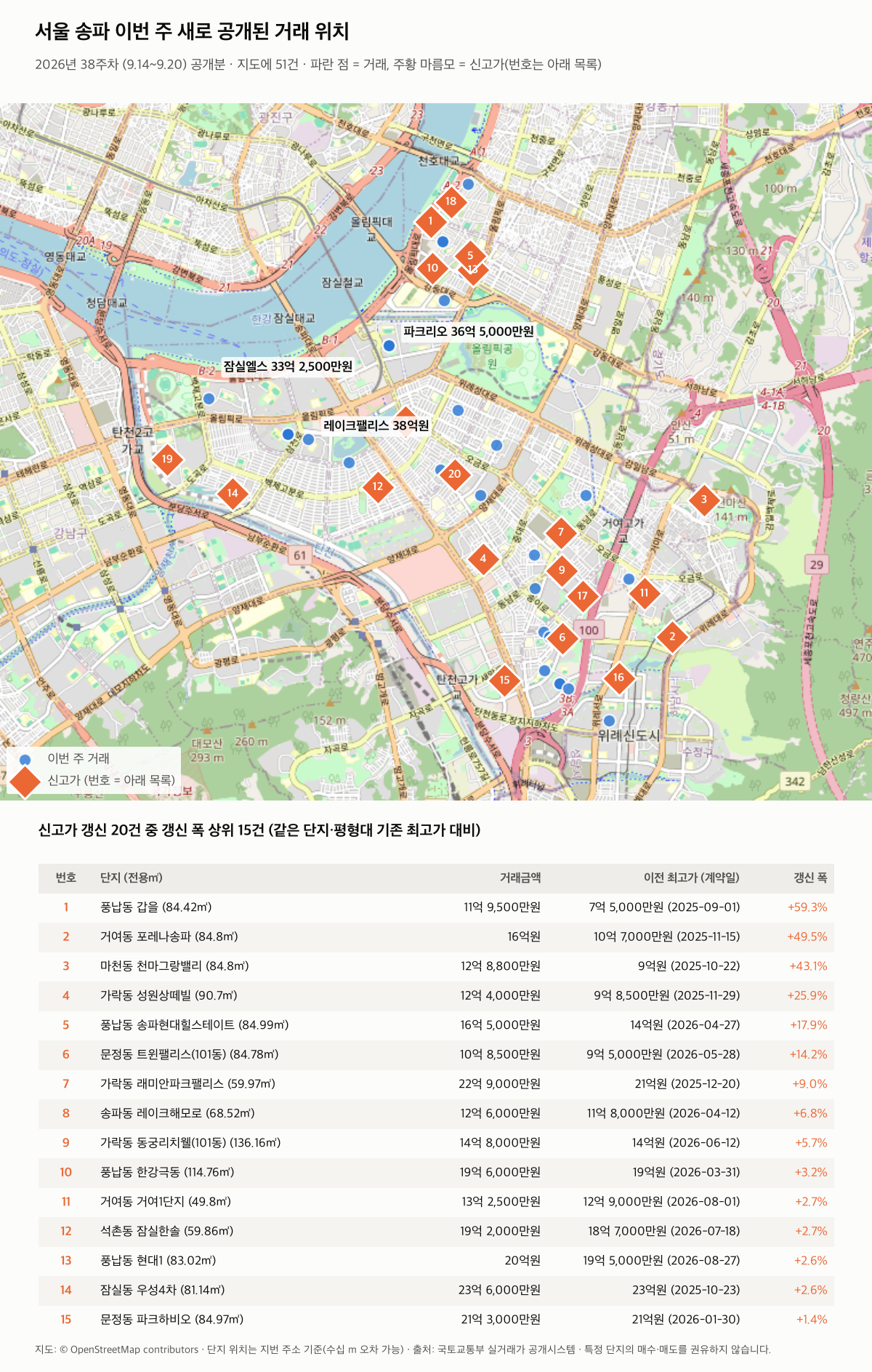
Task: Select orange diamond map marker 18
Action: 451,201
